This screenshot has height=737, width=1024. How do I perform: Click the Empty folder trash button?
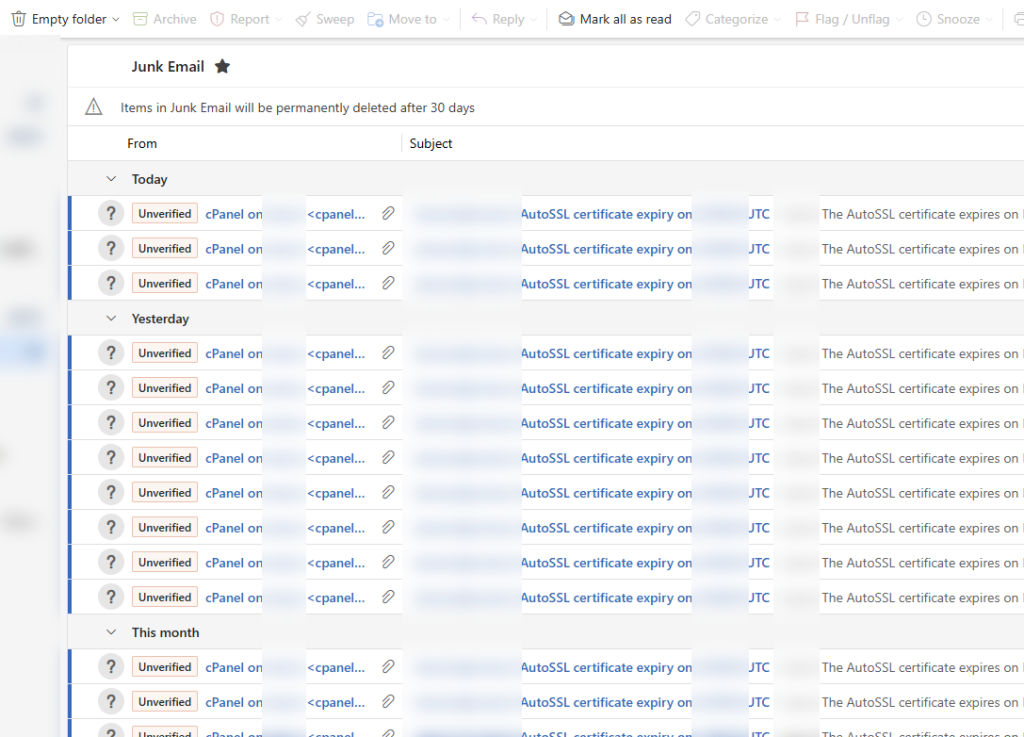(59, 19)
